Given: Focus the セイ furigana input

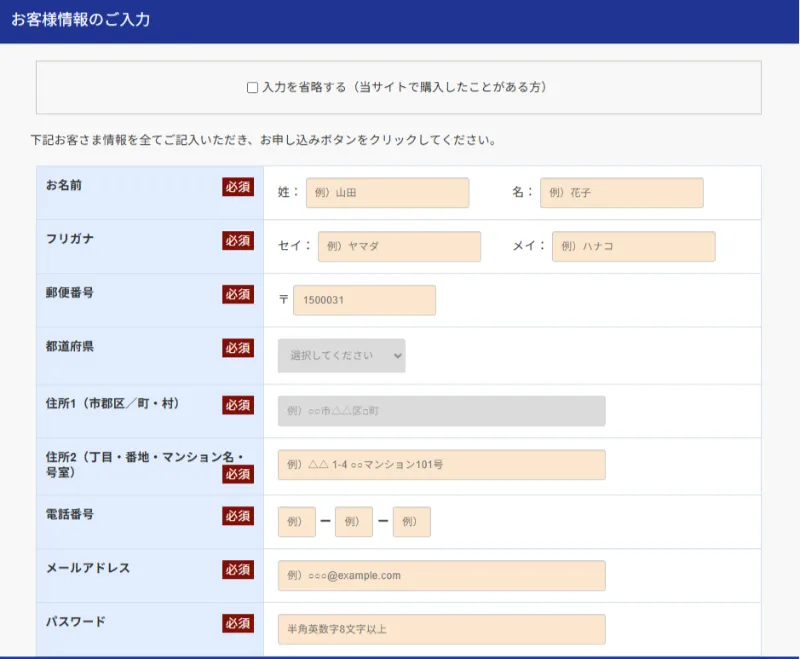Looking at the screenshot, I should (x=399, y=246).
